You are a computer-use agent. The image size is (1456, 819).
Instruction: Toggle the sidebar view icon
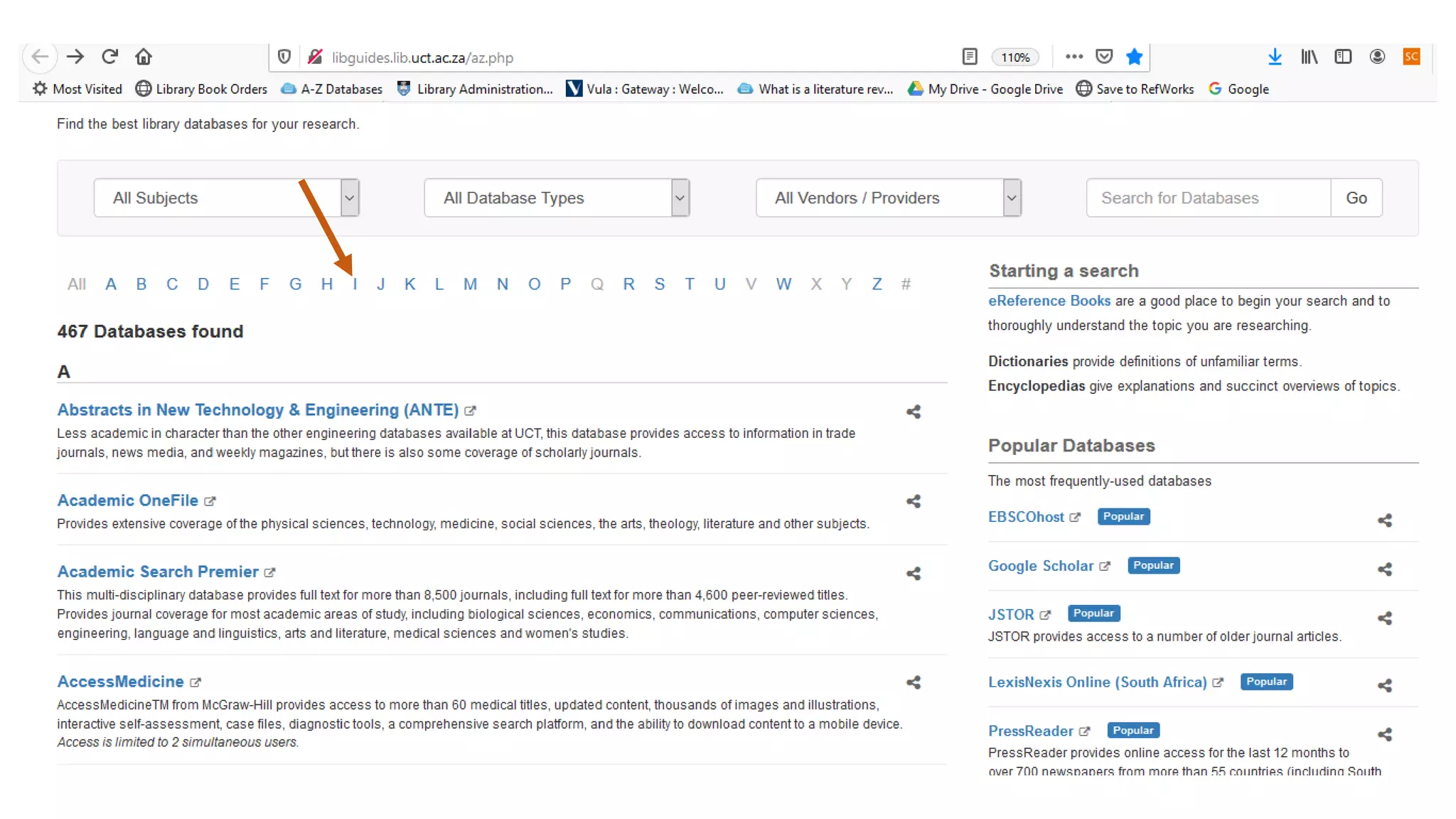[x=1343, y=57]
